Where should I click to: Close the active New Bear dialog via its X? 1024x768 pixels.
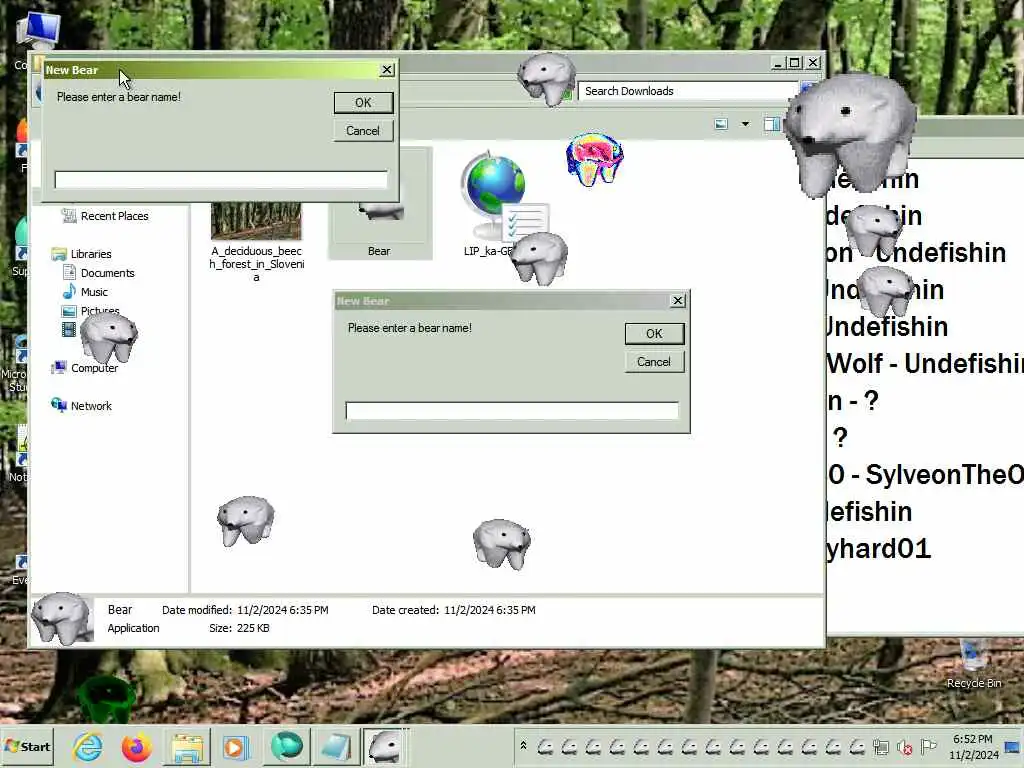(387, 69)
